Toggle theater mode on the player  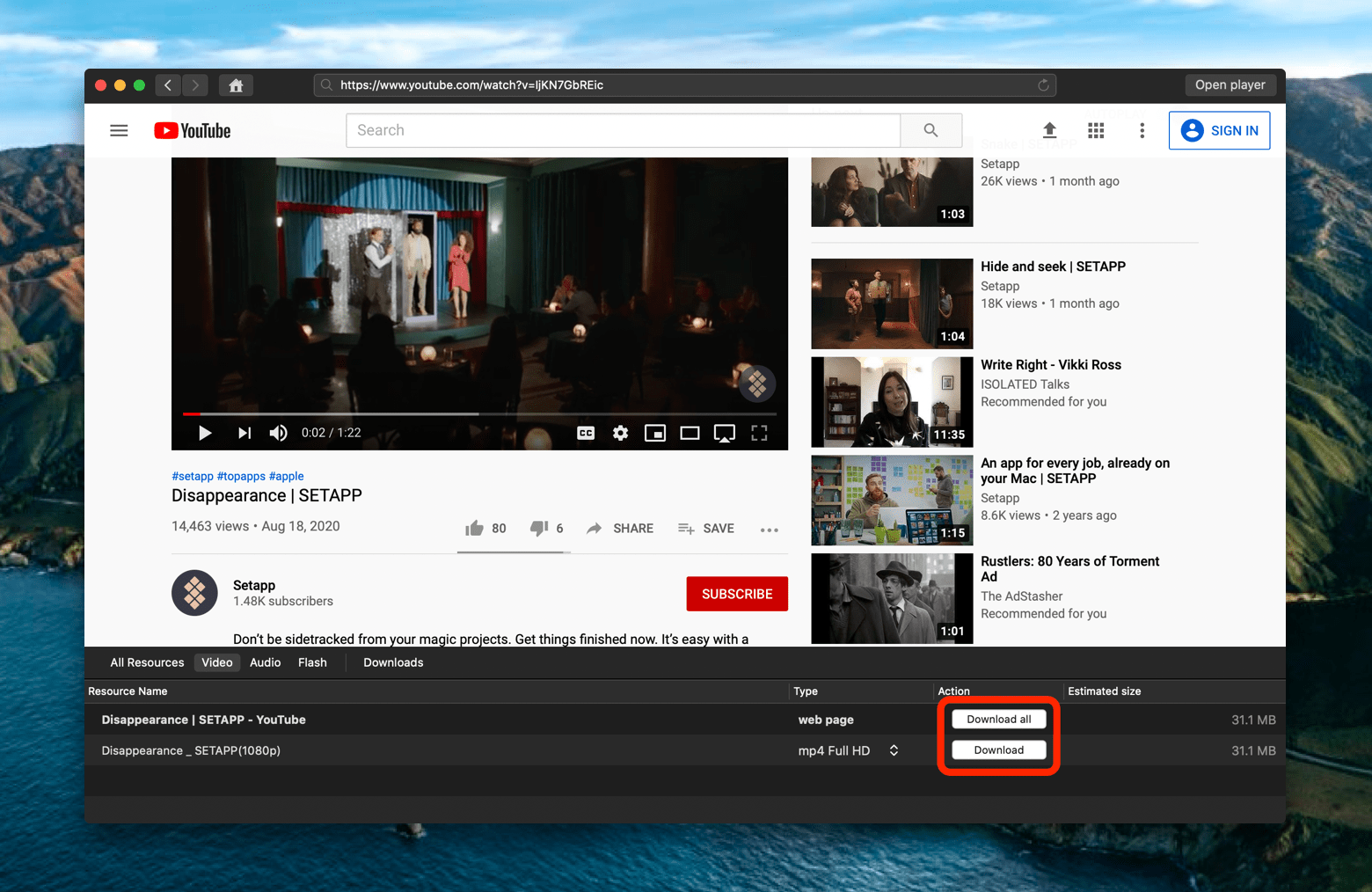690,433
